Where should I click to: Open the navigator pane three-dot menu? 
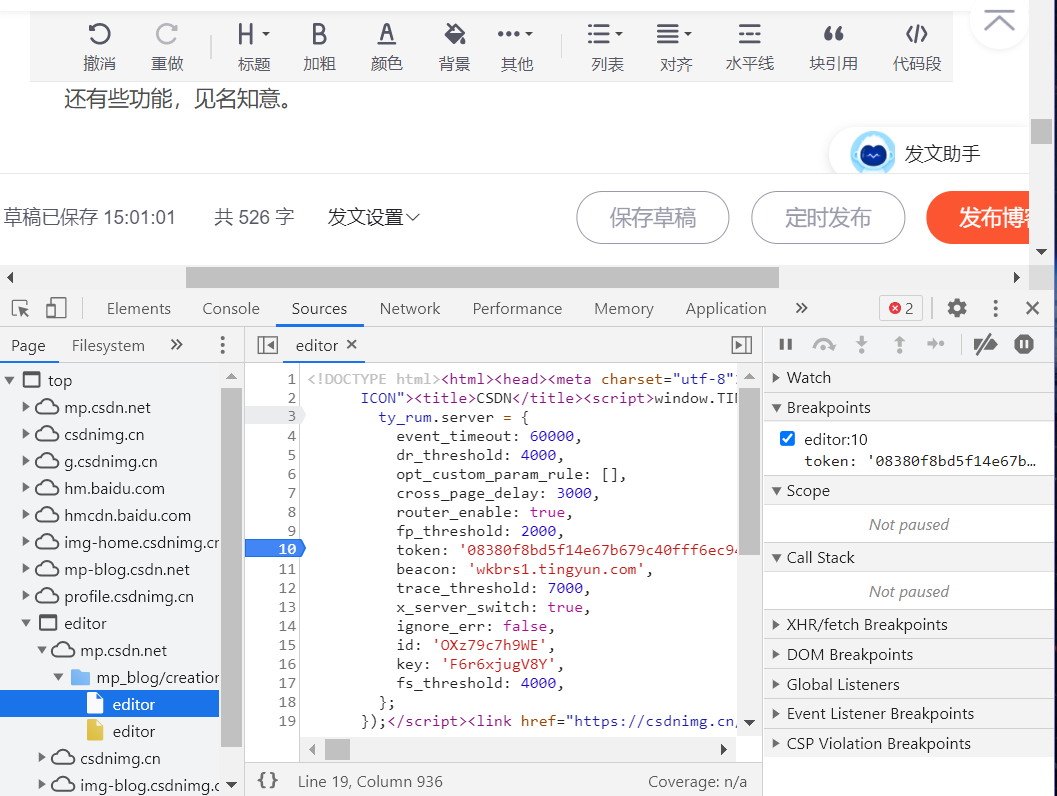[x=222, y=345]
